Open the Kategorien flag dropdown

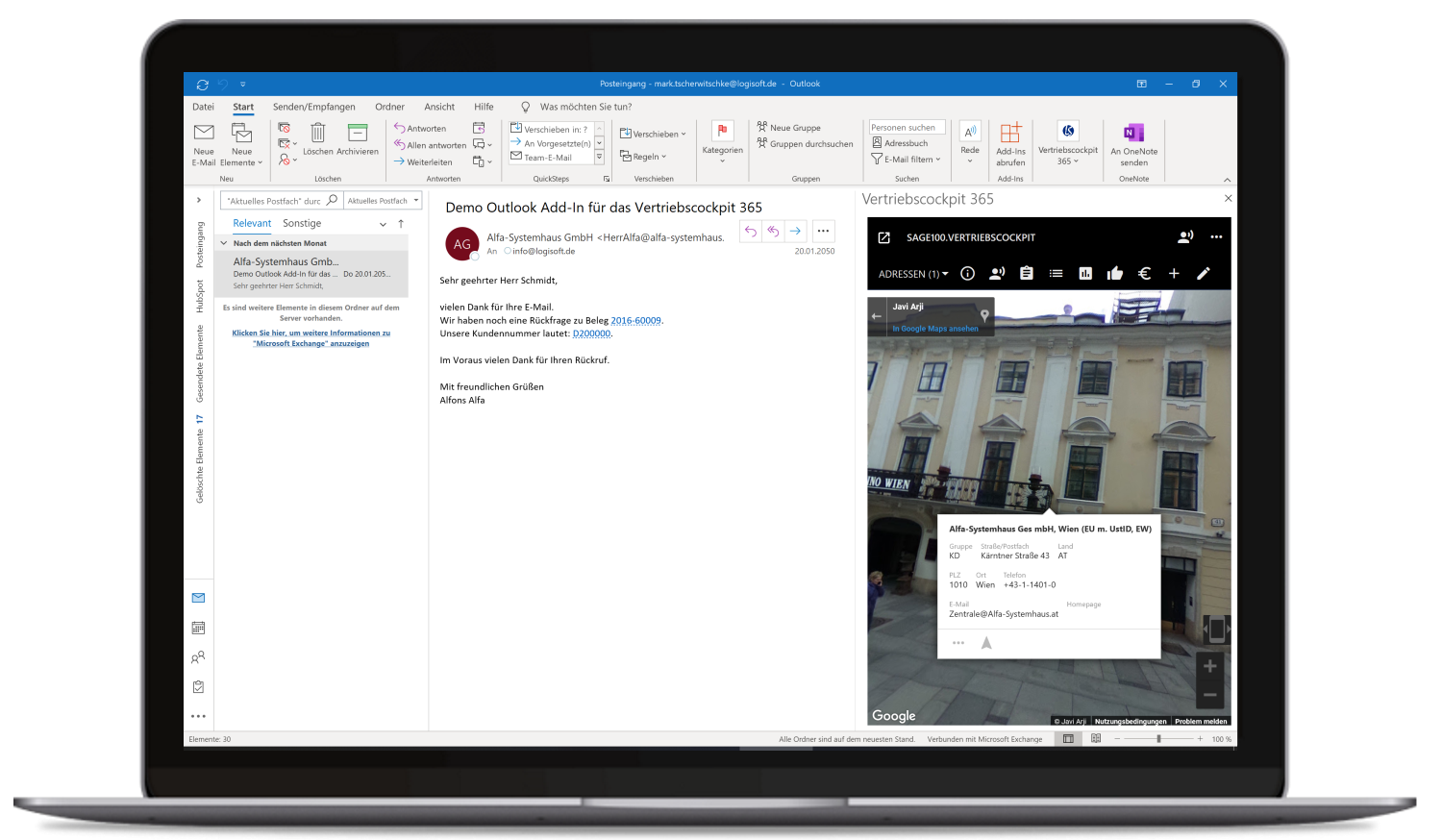722,141
